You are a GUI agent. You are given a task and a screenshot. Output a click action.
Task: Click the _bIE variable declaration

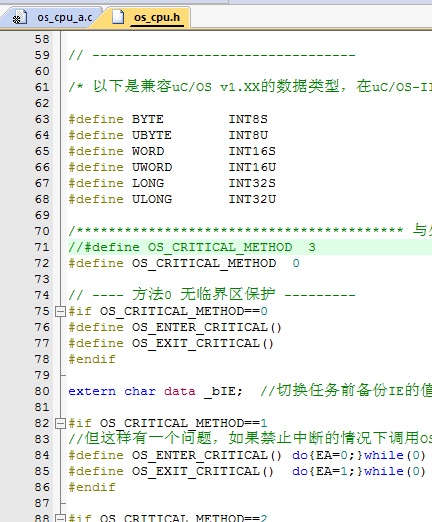tap(223, 391)
